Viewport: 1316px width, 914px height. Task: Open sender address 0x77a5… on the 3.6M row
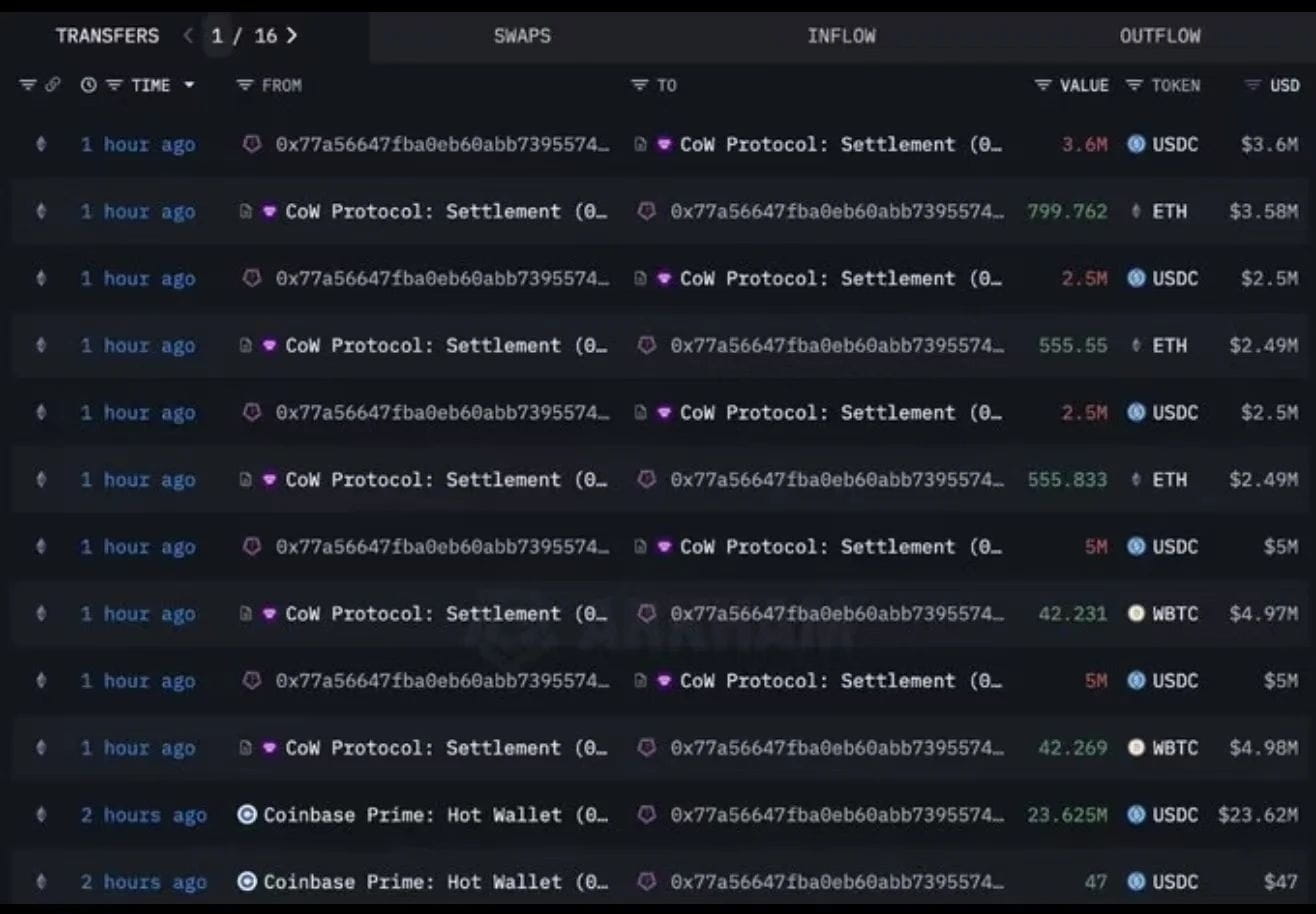click(x=442, y=144)
